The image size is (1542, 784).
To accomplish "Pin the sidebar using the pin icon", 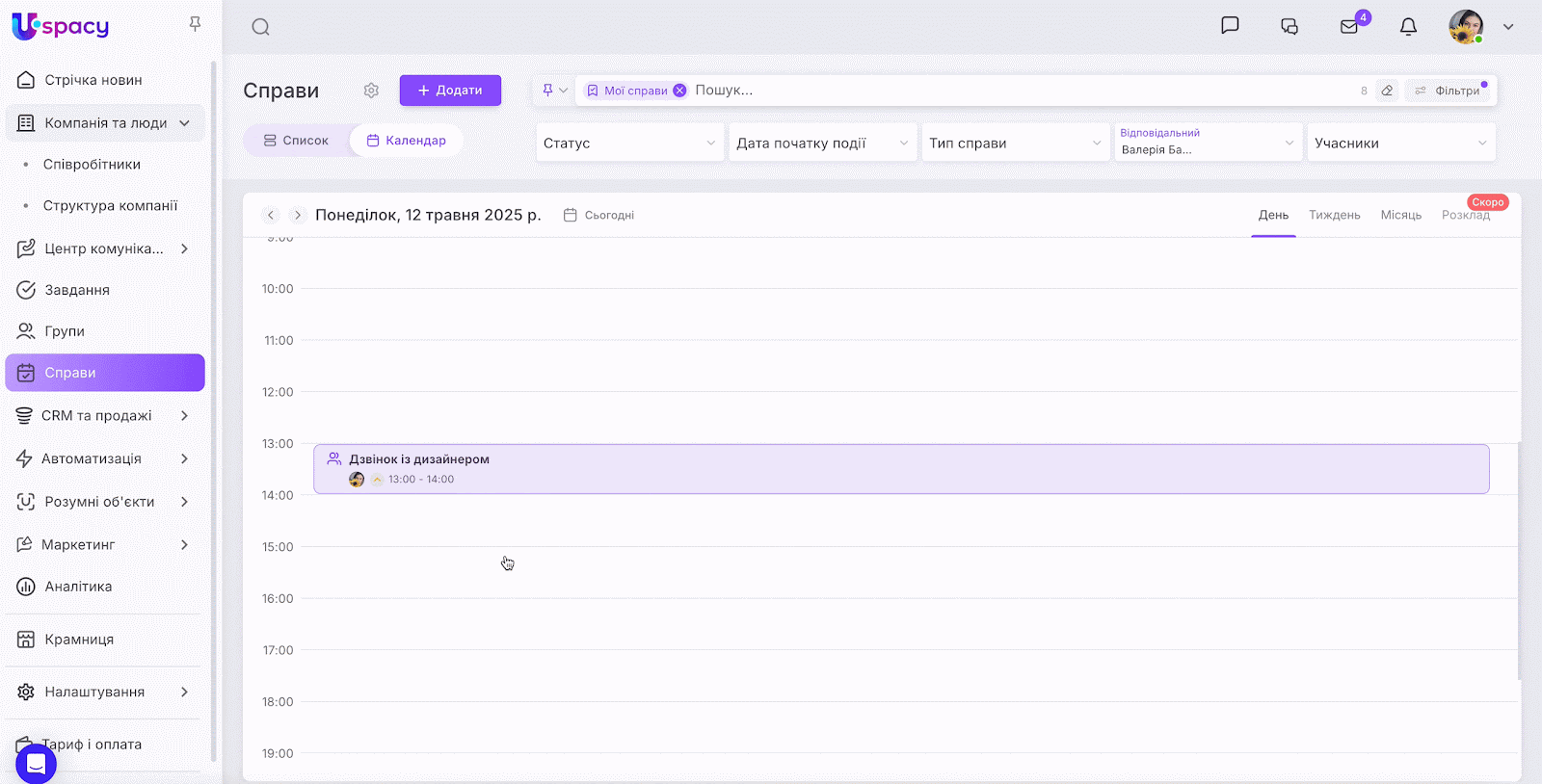I will 195,24.
